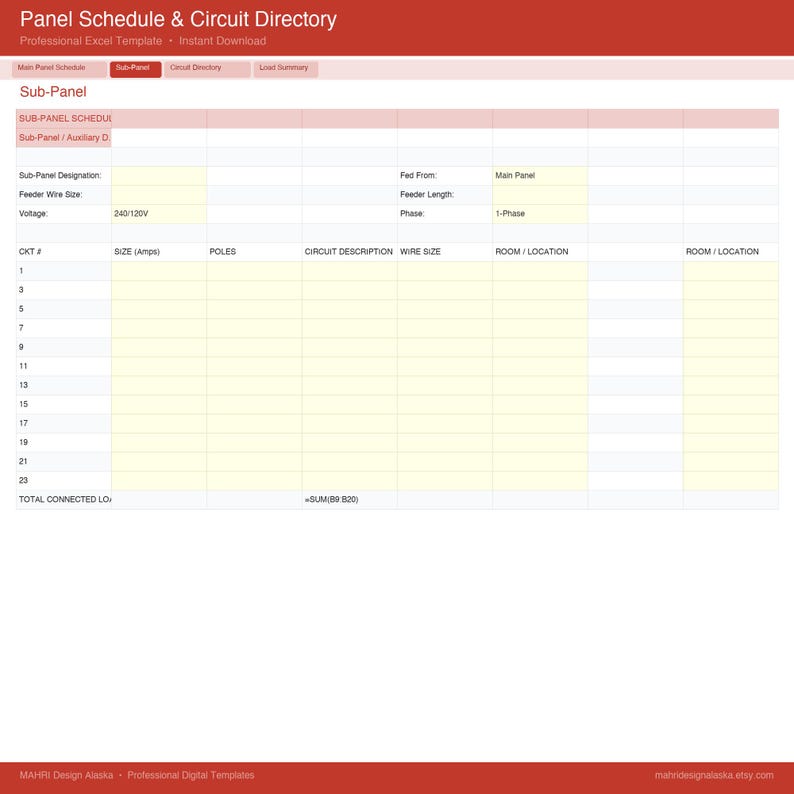Select circuit number 3 row label
The height and width of the screenshot is (794, 794).
[x=64, y=290]
